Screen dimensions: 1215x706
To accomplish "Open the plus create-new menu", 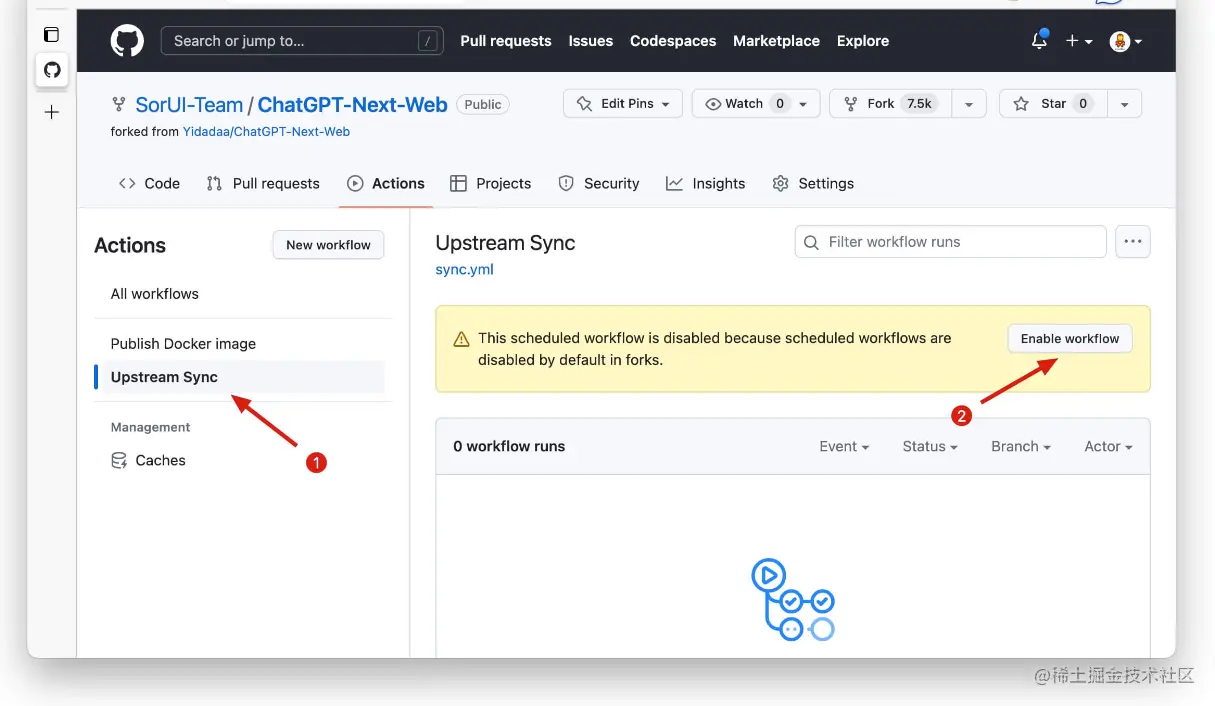I will (1078, 41).
